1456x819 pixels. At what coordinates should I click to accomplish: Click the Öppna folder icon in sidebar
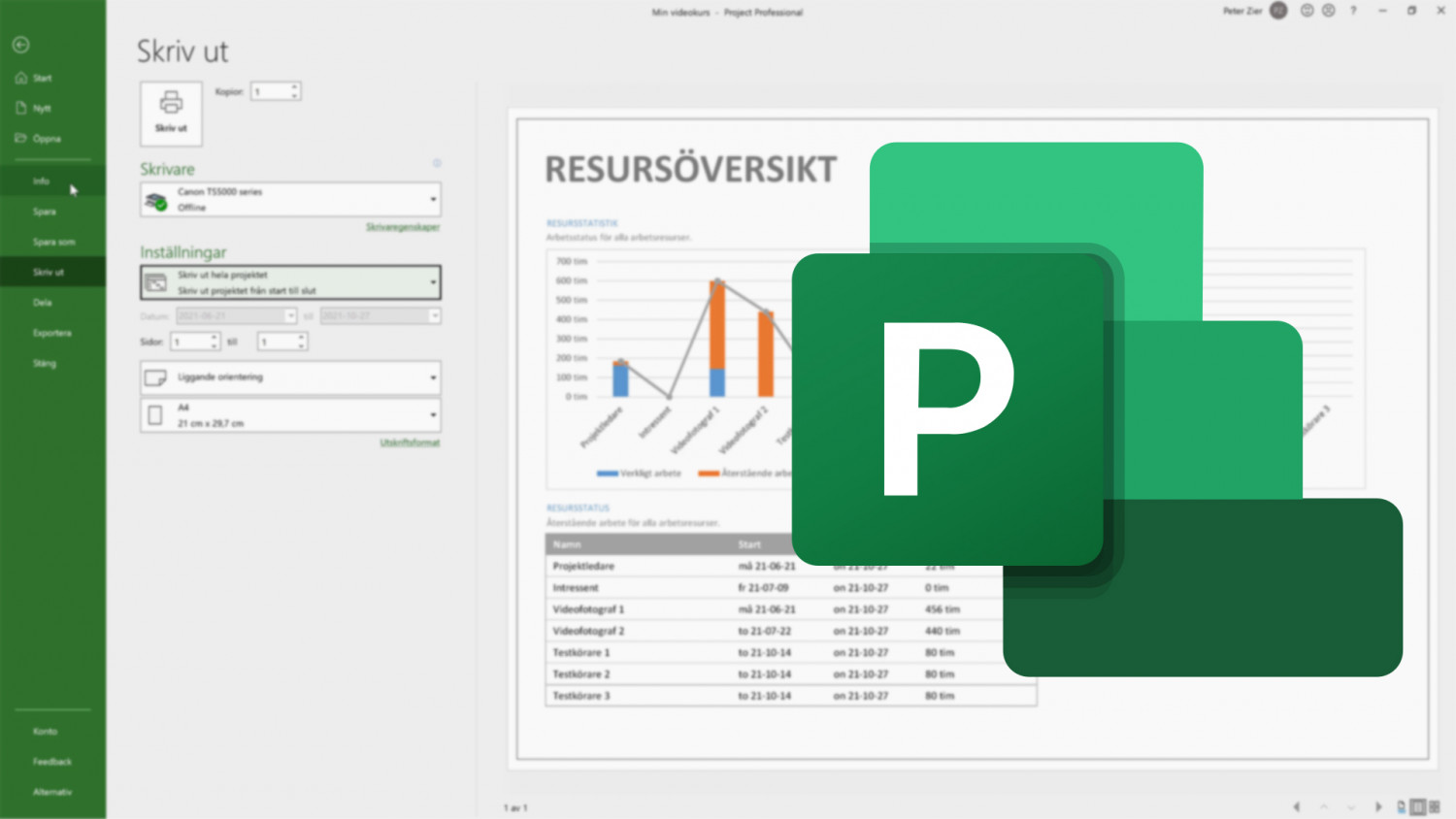21,139
